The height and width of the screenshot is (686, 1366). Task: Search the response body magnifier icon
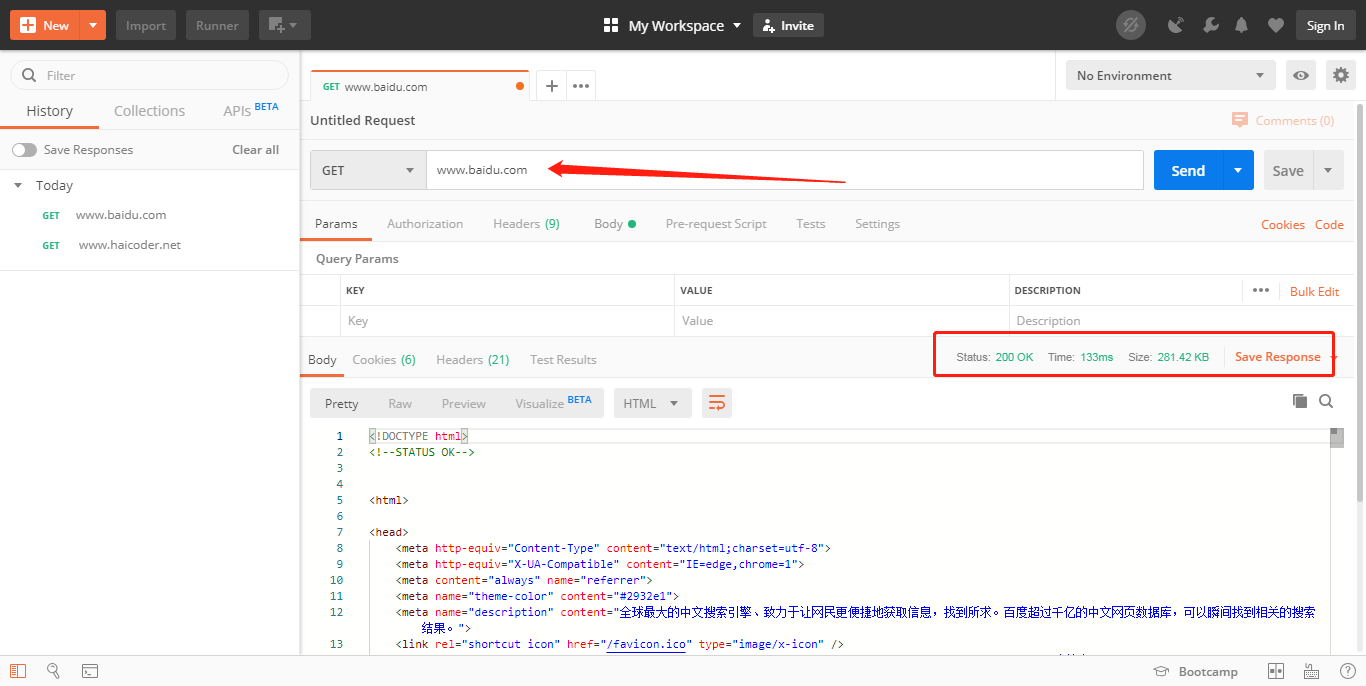click(x=1326, y=401)
